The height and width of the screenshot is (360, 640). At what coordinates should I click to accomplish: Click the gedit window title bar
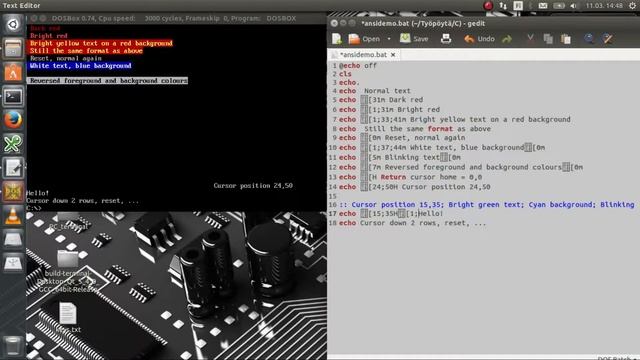(483, 23)
